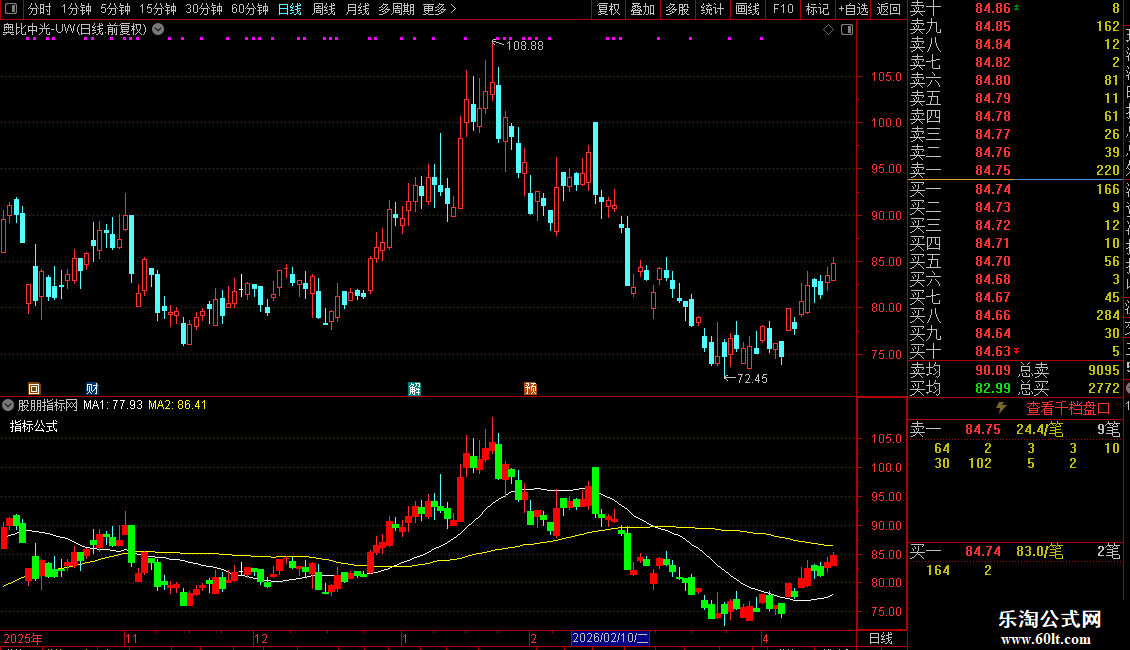
Task: Click the 100.0 label on the main price axis
Action: coord(886,123)
